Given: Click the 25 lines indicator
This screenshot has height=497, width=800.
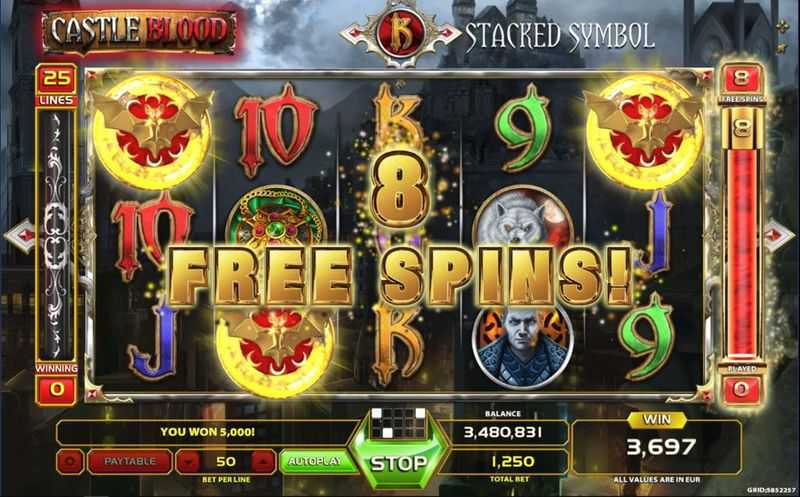Looking at the screenshot, I should tap(56, 85).
